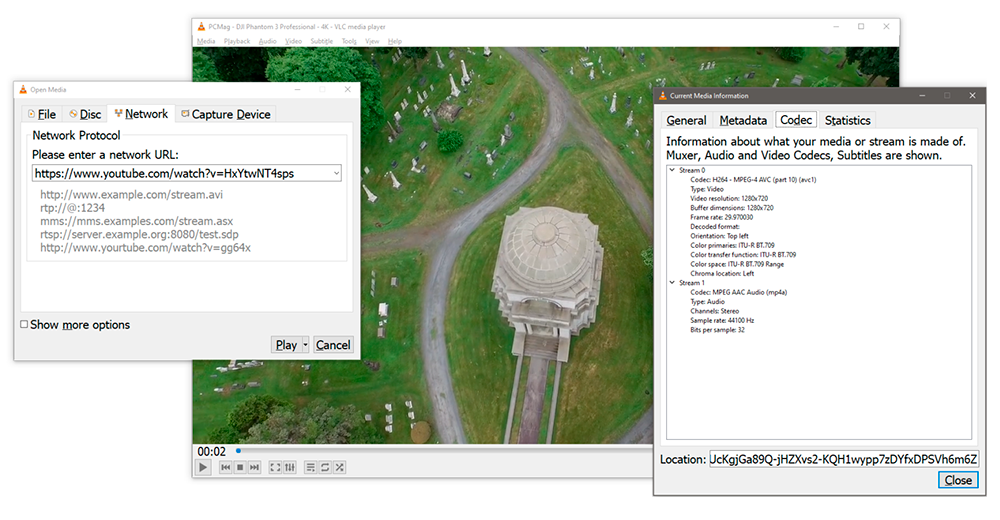Click Cancel in Open Media dialog
1000x520 pixels.
(333, 345)
